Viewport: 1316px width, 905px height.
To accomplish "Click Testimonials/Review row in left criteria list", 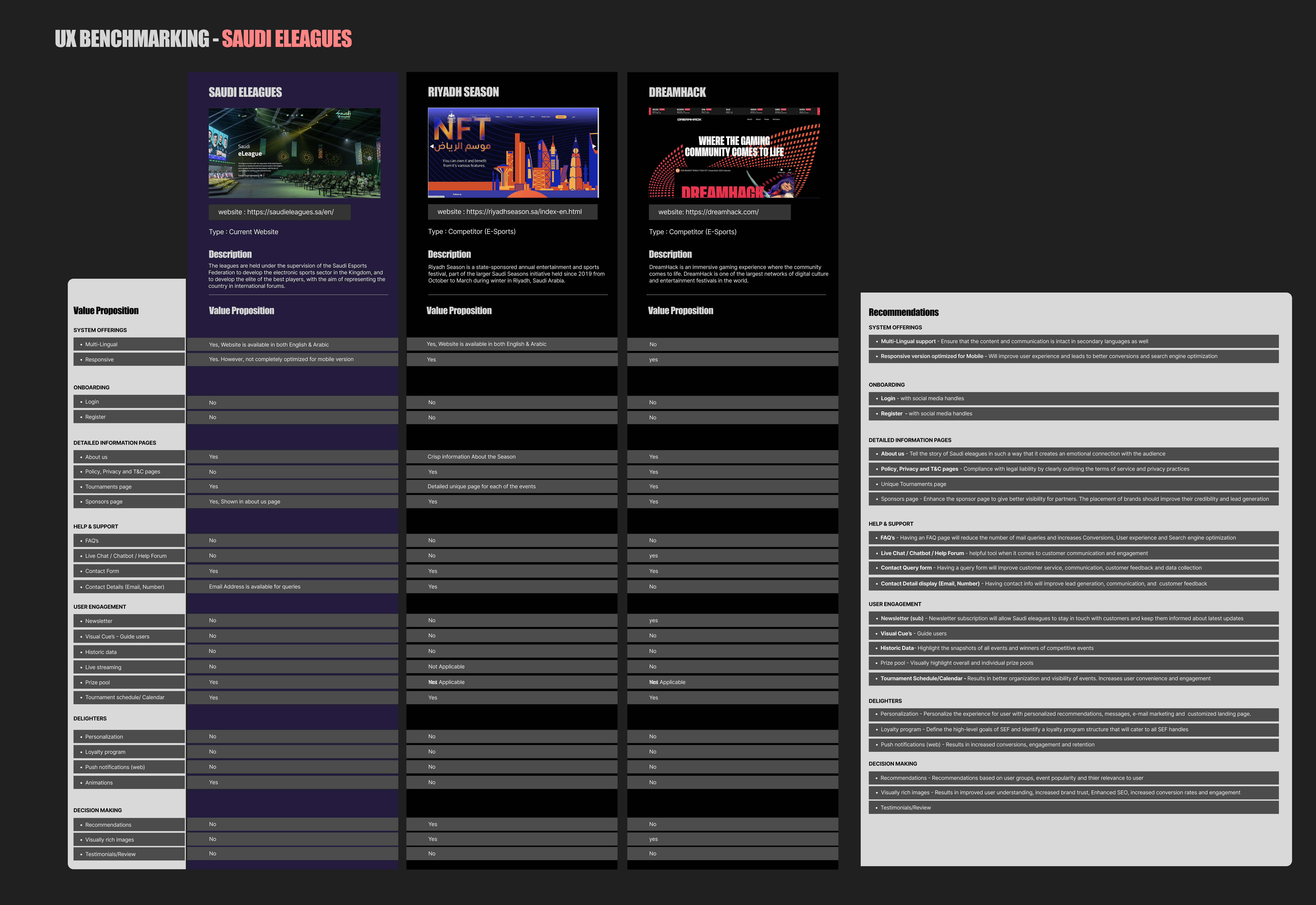I will pyautogui.click(x=129, y=854).
